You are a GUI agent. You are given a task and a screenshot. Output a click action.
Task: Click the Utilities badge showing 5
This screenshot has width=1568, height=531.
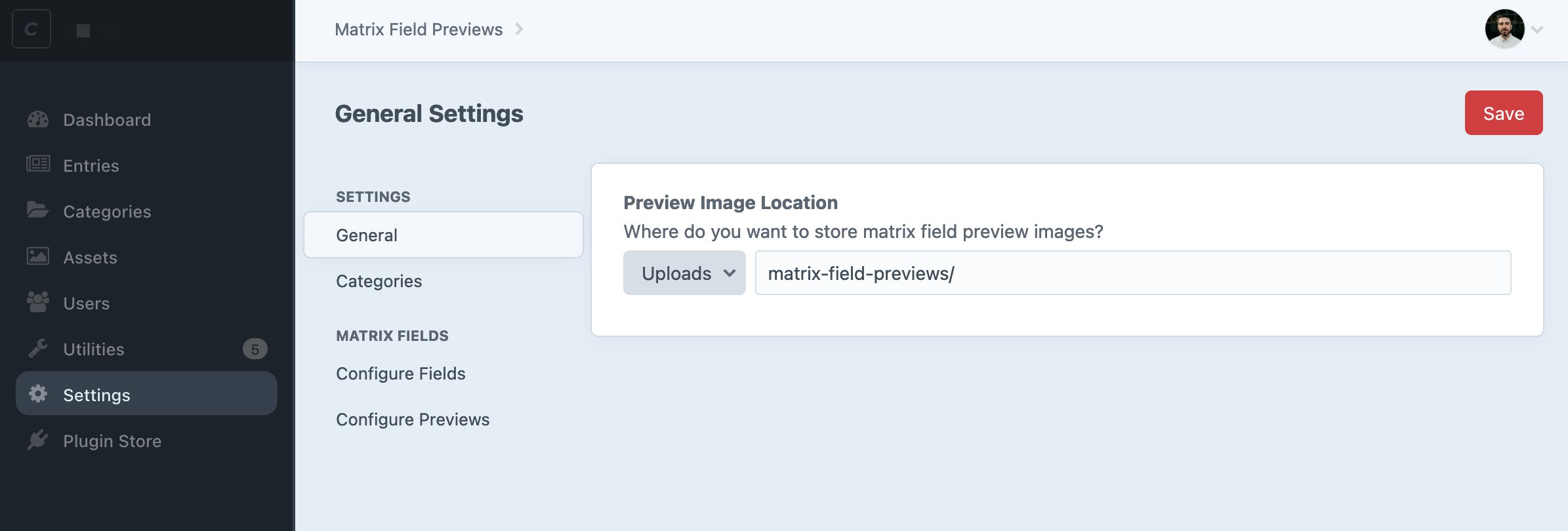[255, 349]
